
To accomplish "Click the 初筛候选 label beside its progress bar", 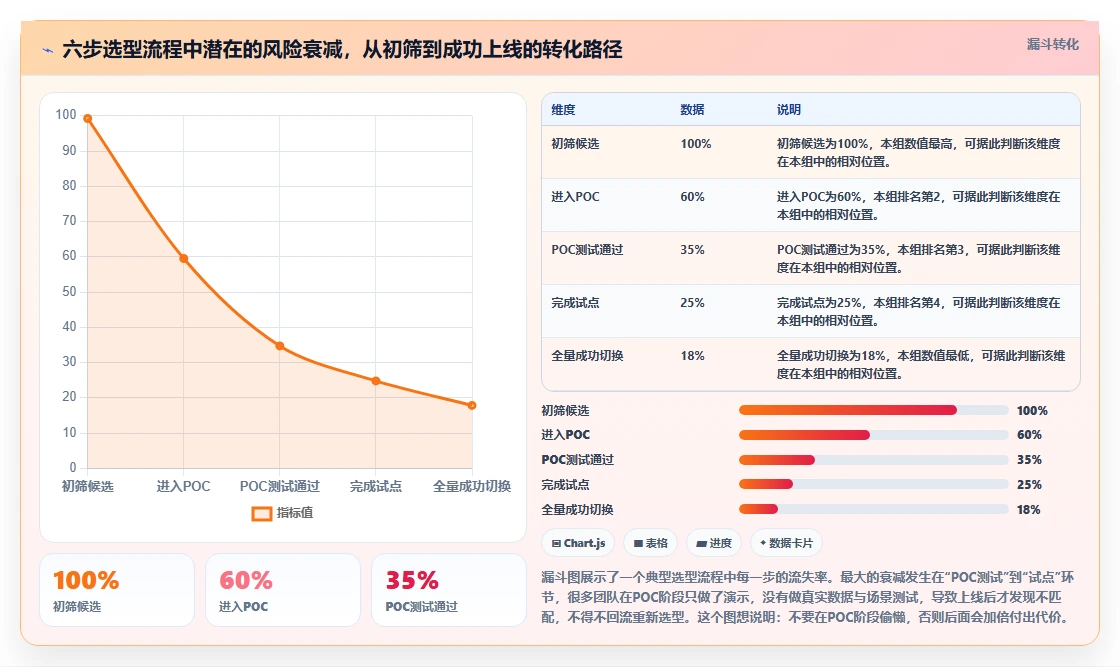I will pyautogui.click(x=565, y=411).
